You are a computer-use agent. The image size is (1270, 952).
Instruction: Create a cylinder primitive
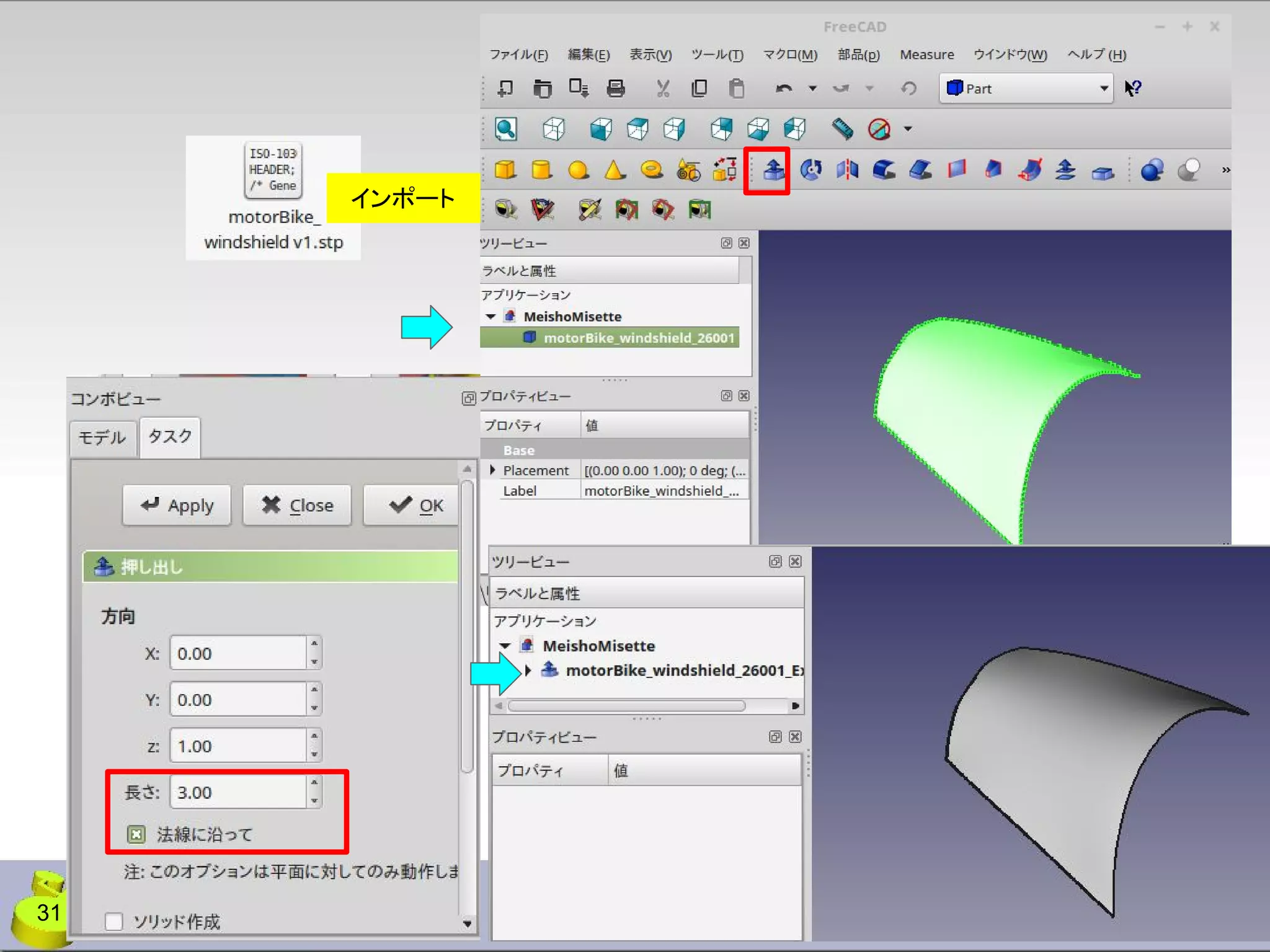(x=541, y=170)
